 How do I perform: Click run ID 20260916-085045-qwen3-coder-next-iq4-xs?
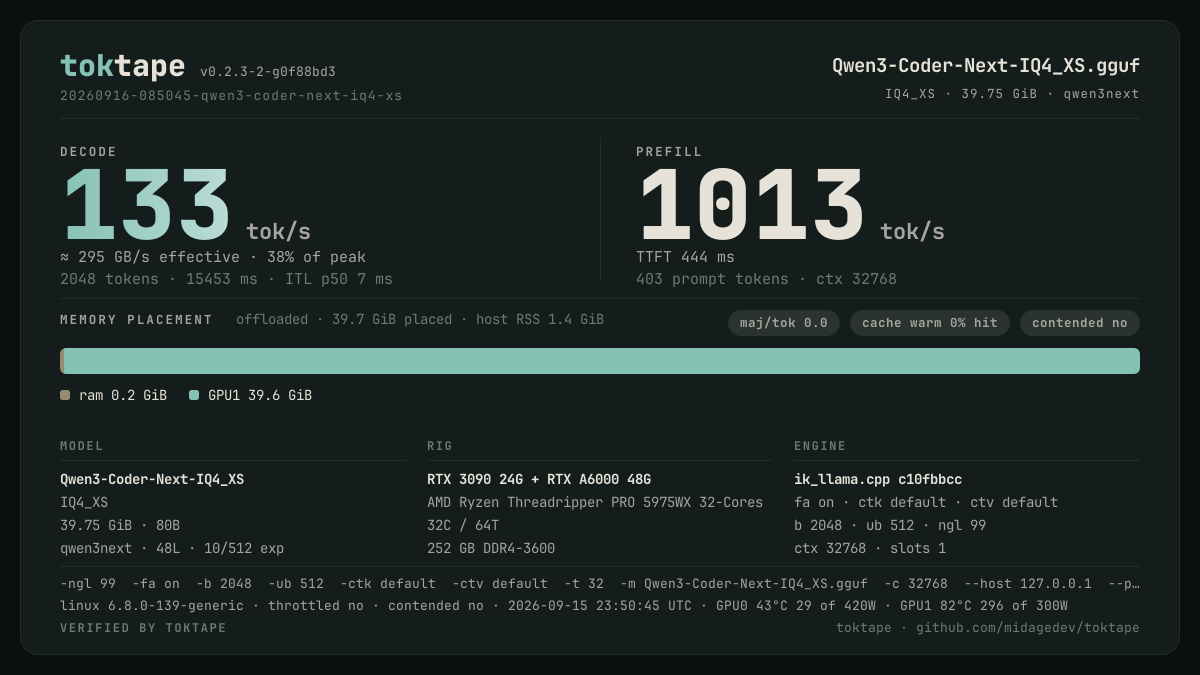click(x=231, y=96)
